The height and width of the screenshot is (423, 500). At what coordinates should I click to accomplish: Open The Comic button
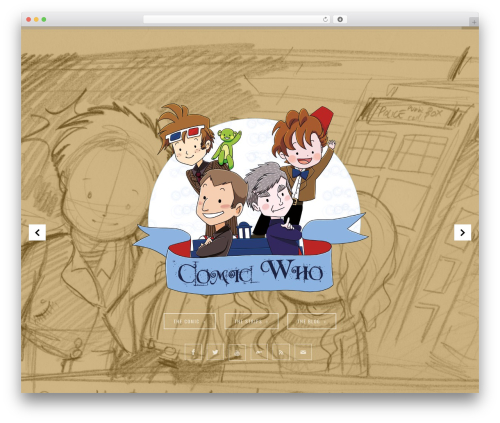190,321
